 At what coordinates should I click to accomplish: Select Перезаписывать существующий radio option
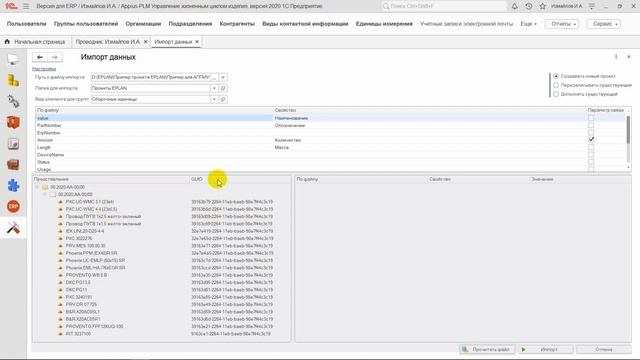pyautogui.click(x=556, y=85)
